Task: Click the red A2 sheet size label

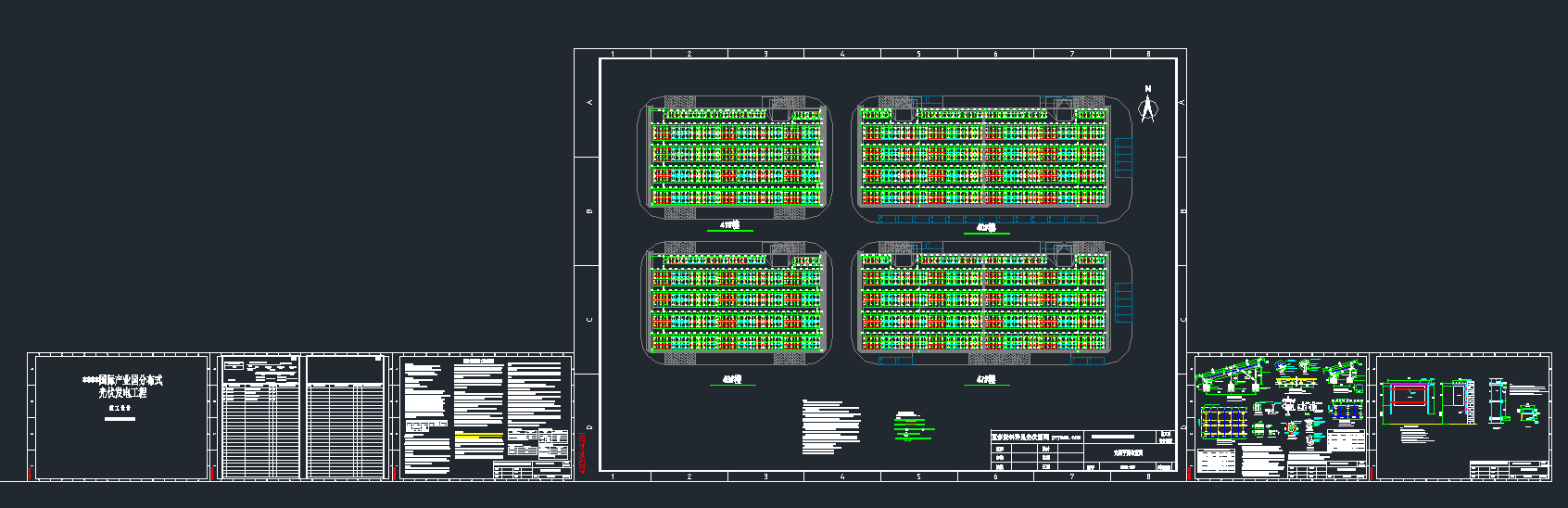Action: 584,453
